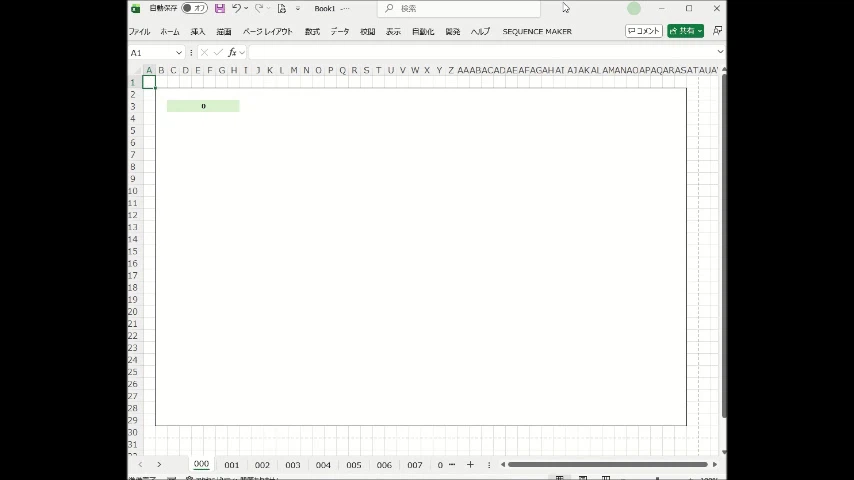Show previous sheet tabs with left arrow
854x480 pixels.
(x=141, y=465)
